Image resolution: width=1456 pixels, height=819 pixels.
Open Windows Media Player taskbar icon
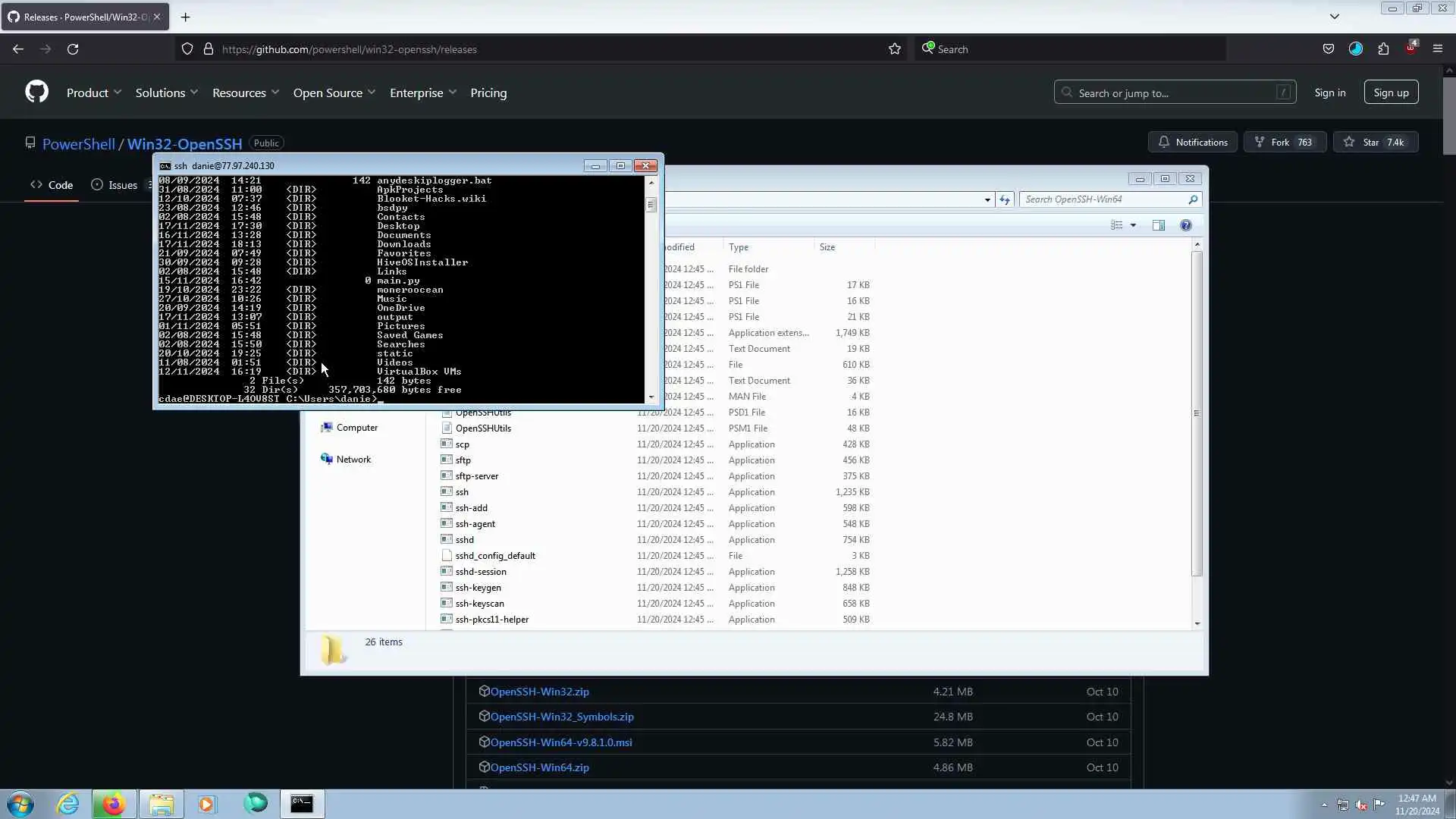pos(207,804)
